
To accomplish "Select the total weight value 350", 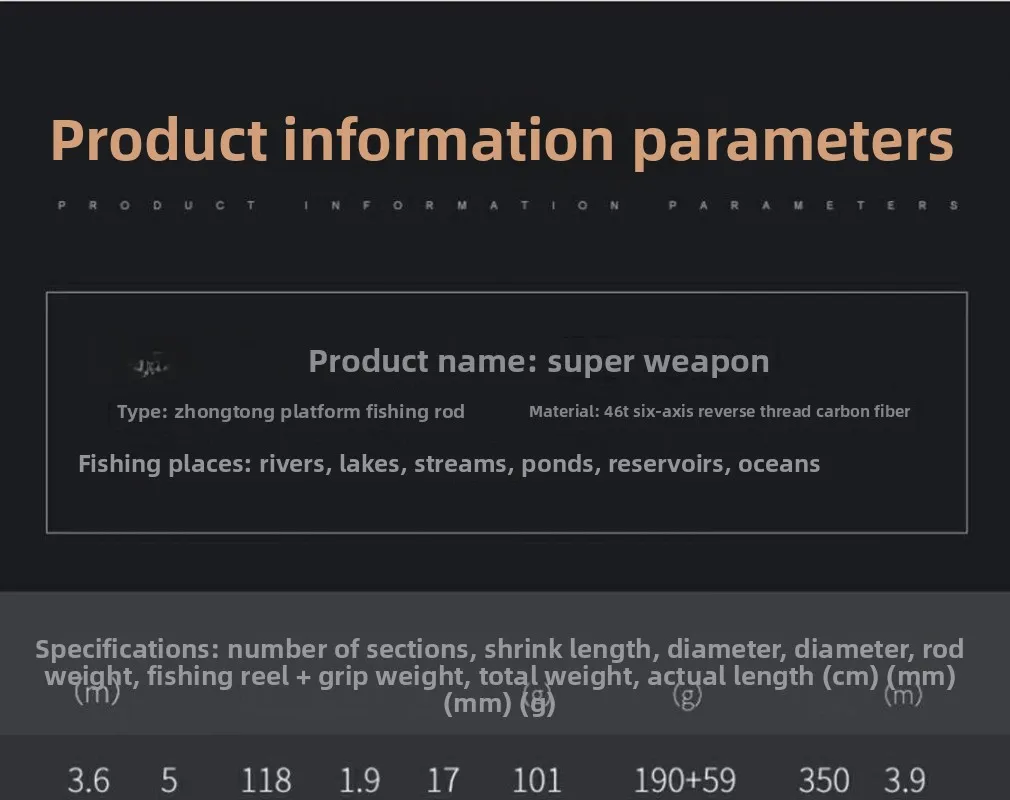I will coord(824,780).
